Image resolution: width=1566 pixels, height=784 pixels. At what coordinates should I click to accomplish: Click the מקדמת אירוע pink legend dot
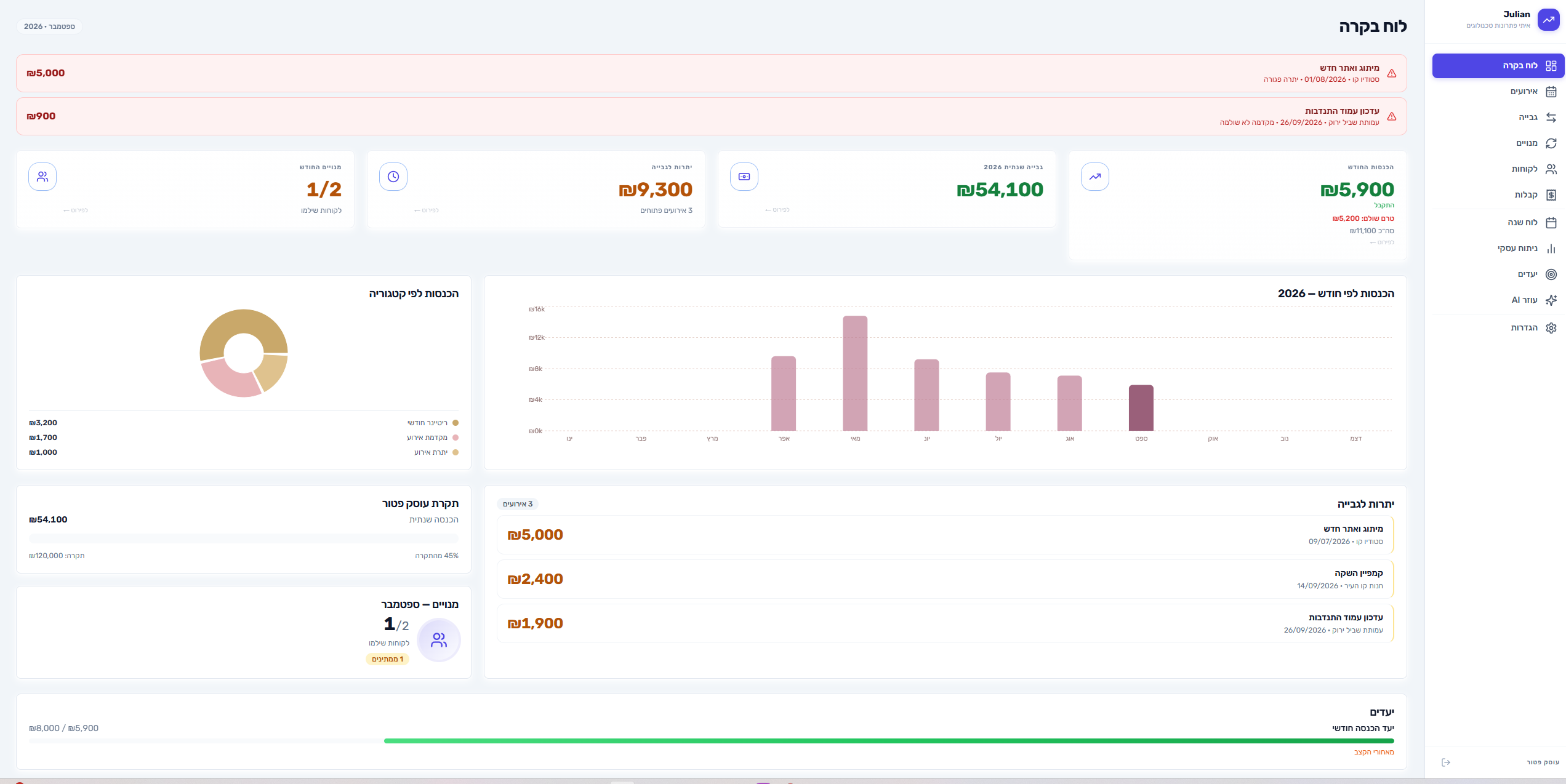coord(456,438)
